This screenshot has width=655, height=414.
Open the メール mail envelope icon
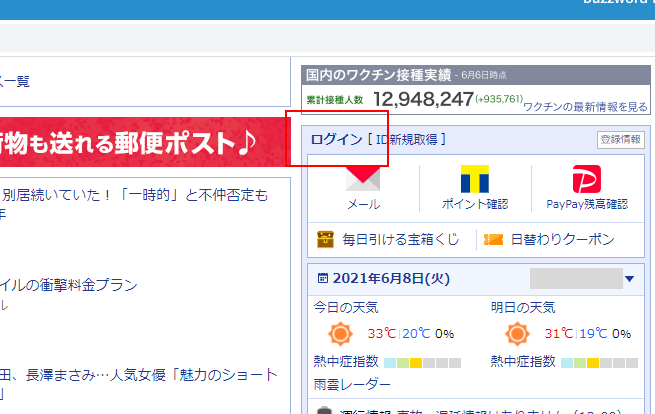(x=363, y=180)
